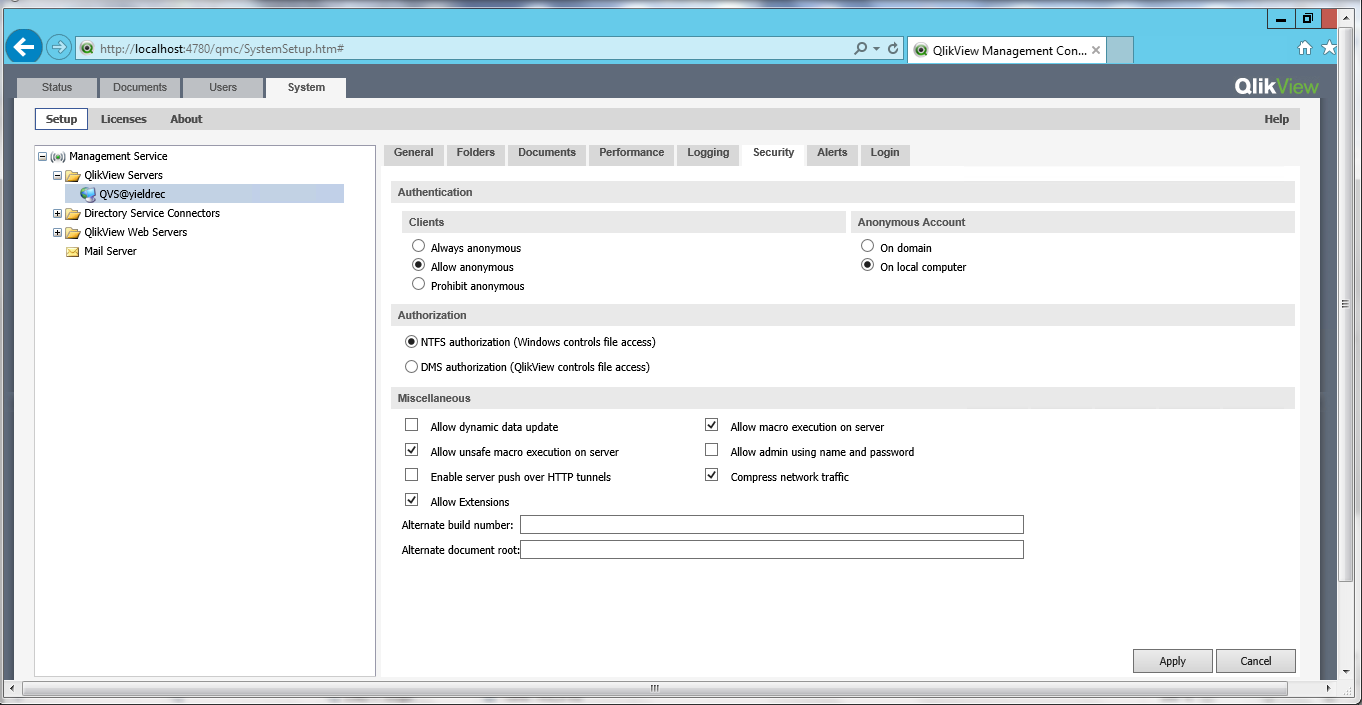The height and width of the screenshot is (705, 1362).
Task: Open the browser home icon
Action: coord(1304,48)
